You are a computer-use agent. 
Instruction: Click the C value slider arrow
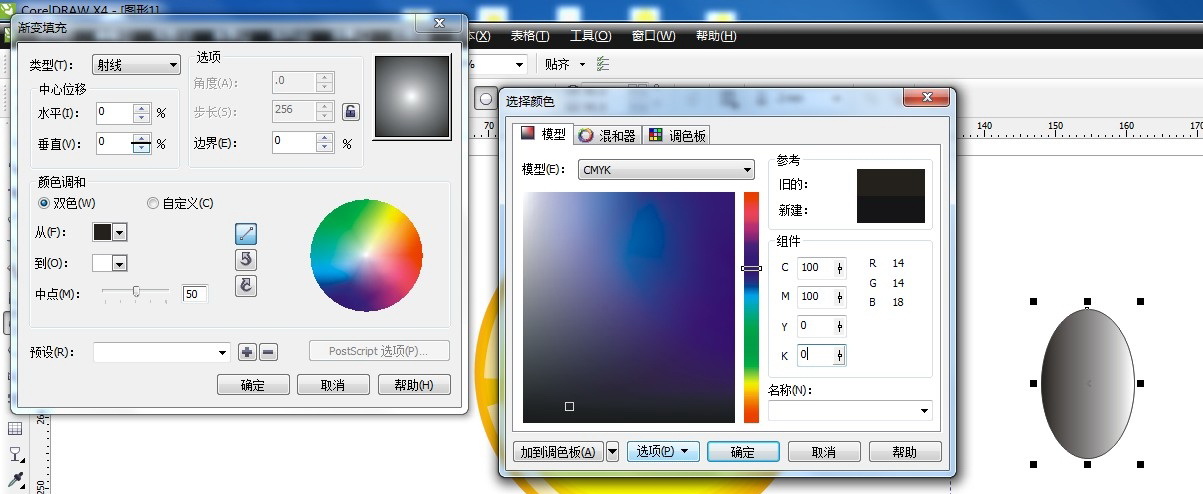coord(841,267)
